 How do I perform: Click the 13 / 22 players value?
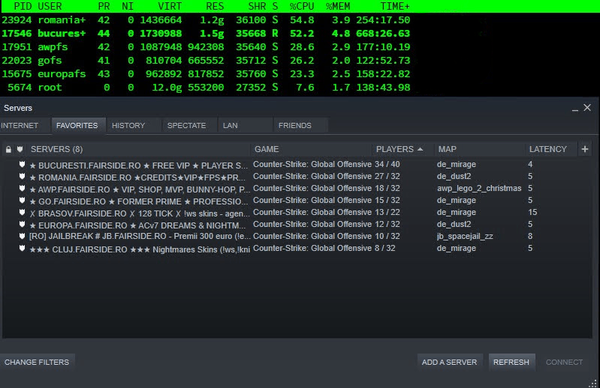click(387, 212)
